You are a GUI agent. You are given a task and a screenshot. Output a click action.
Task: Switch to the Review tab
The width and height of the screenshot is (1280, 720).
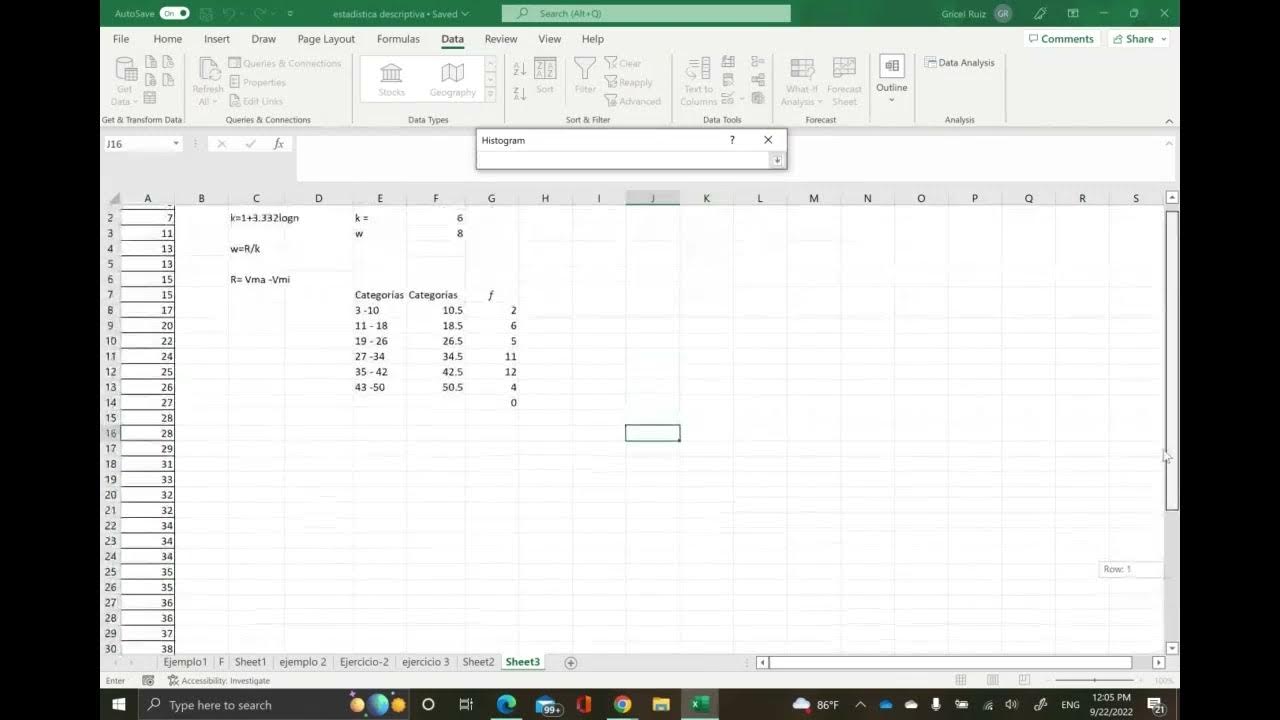tap(501, 39)
